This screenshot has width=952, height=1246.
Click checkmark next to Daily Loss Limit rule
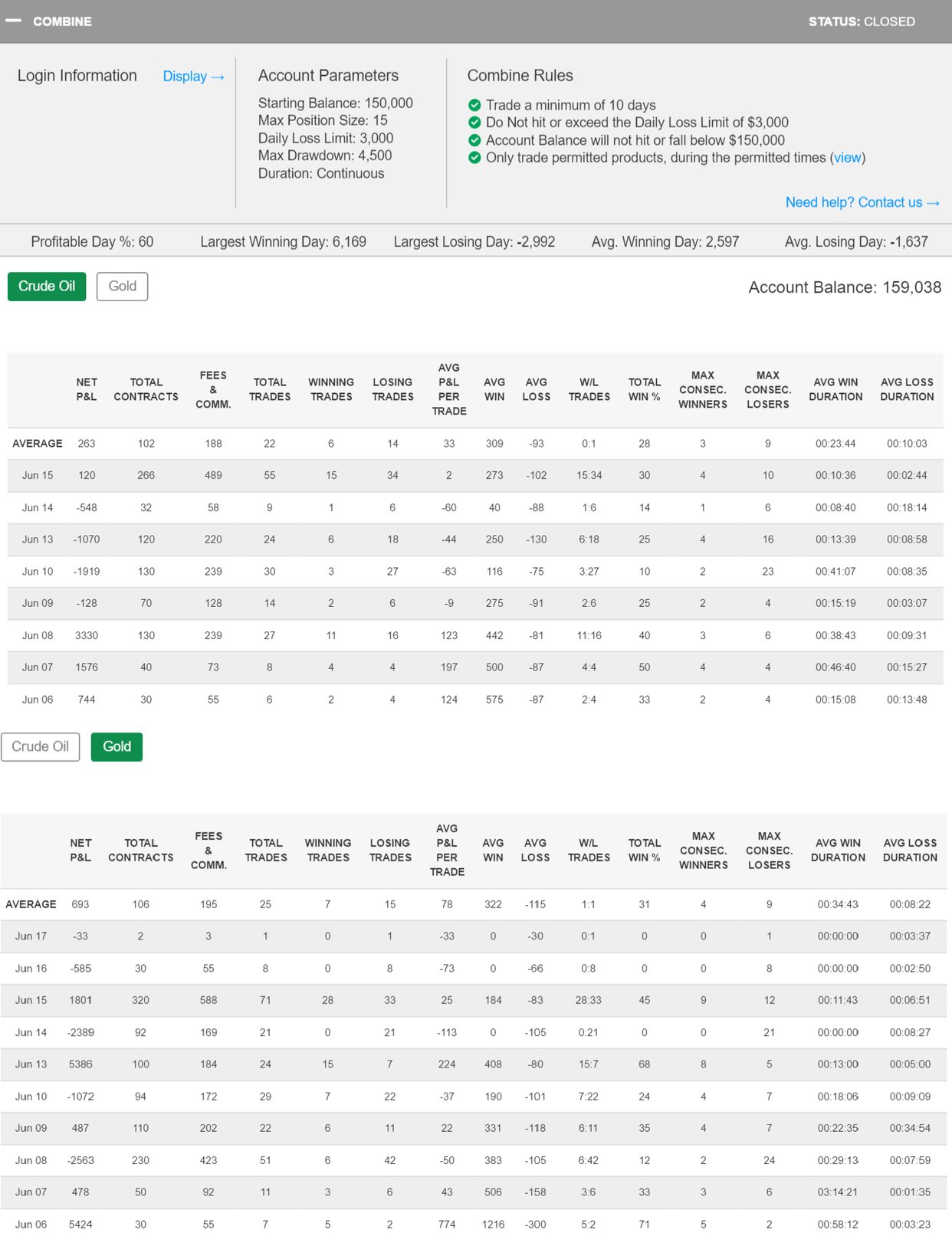[x=474, y=123]
